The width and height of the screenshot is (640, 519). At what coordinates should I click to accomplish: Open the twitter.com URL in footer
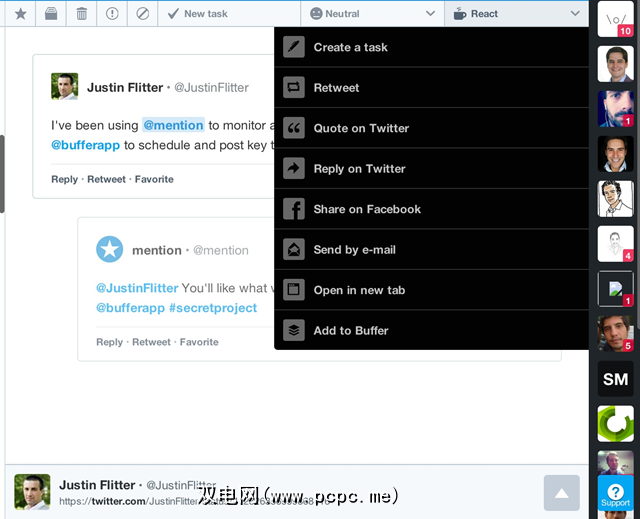[194, 501]
